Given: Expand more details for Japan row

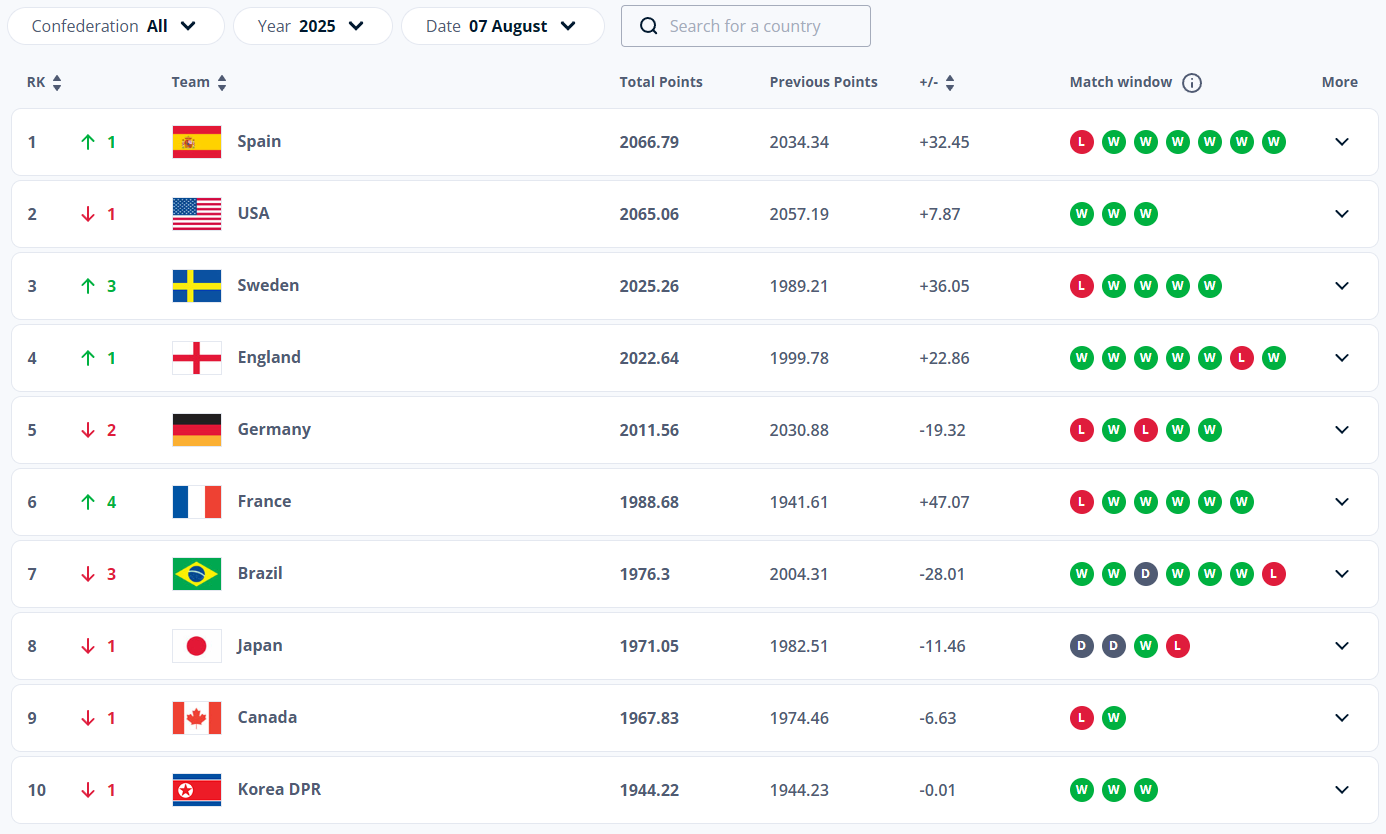Looking at the screenshot, I should (1342, 646).
